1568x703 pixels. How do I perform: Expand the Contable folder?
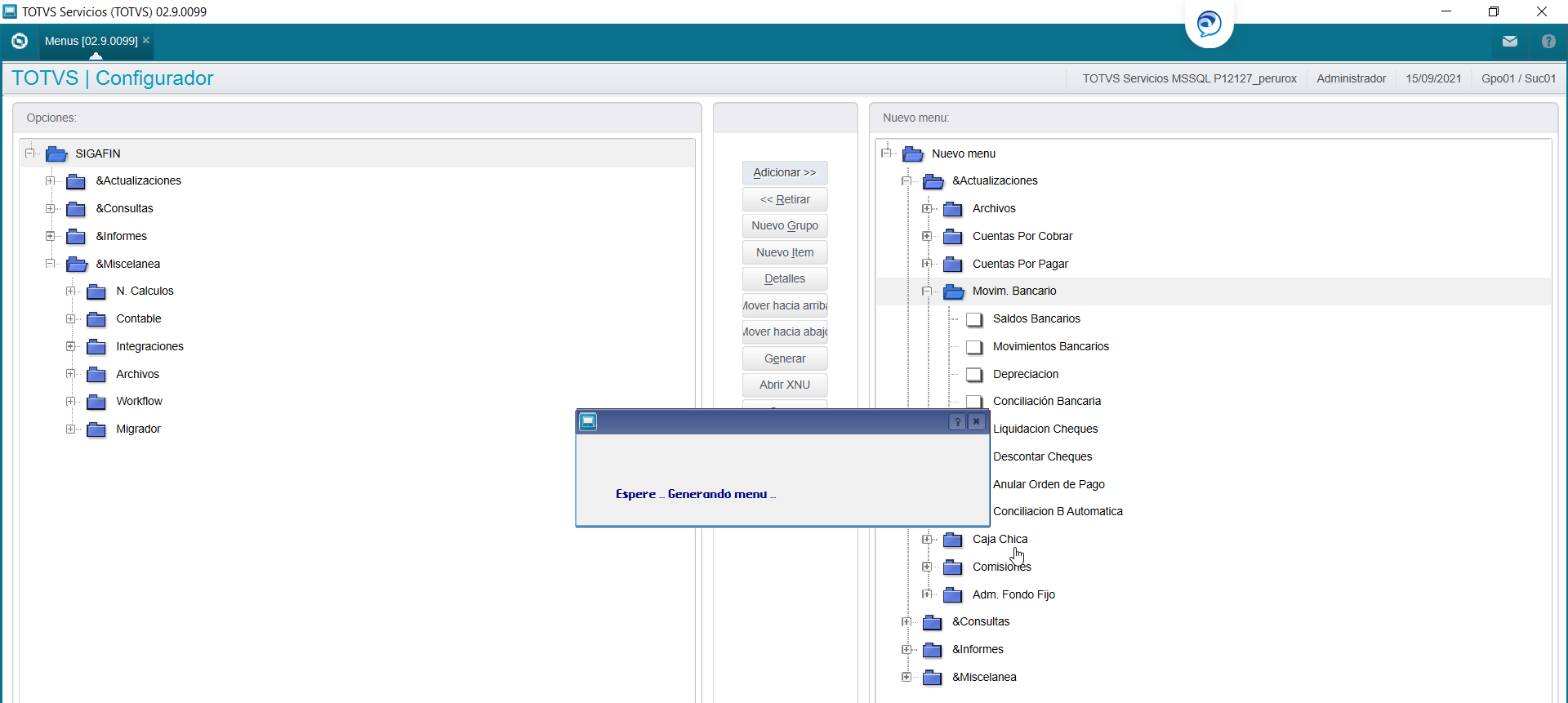pyautogui.click(x=71, y=318)
